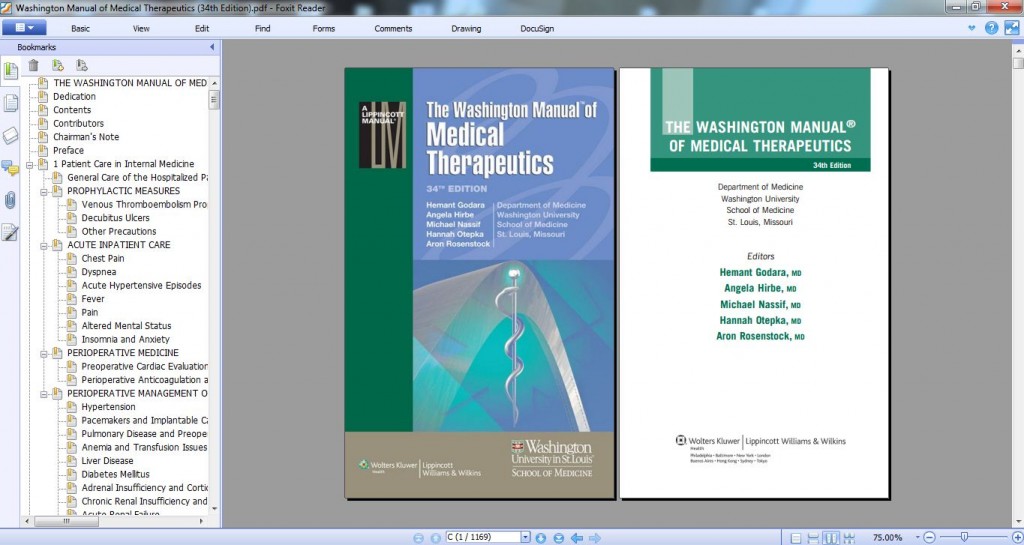Jump to Chest Pain bookmark
This screenshot has height=545, width=1024.
[x=103, y=258]
